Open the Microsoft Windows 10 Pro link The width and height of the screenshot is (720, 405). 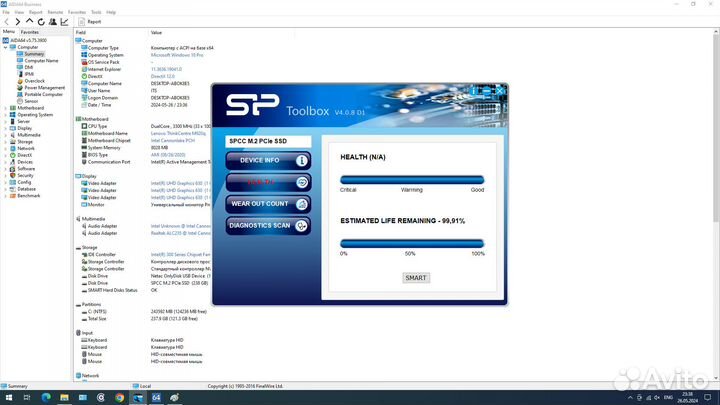tap(177, 55)
